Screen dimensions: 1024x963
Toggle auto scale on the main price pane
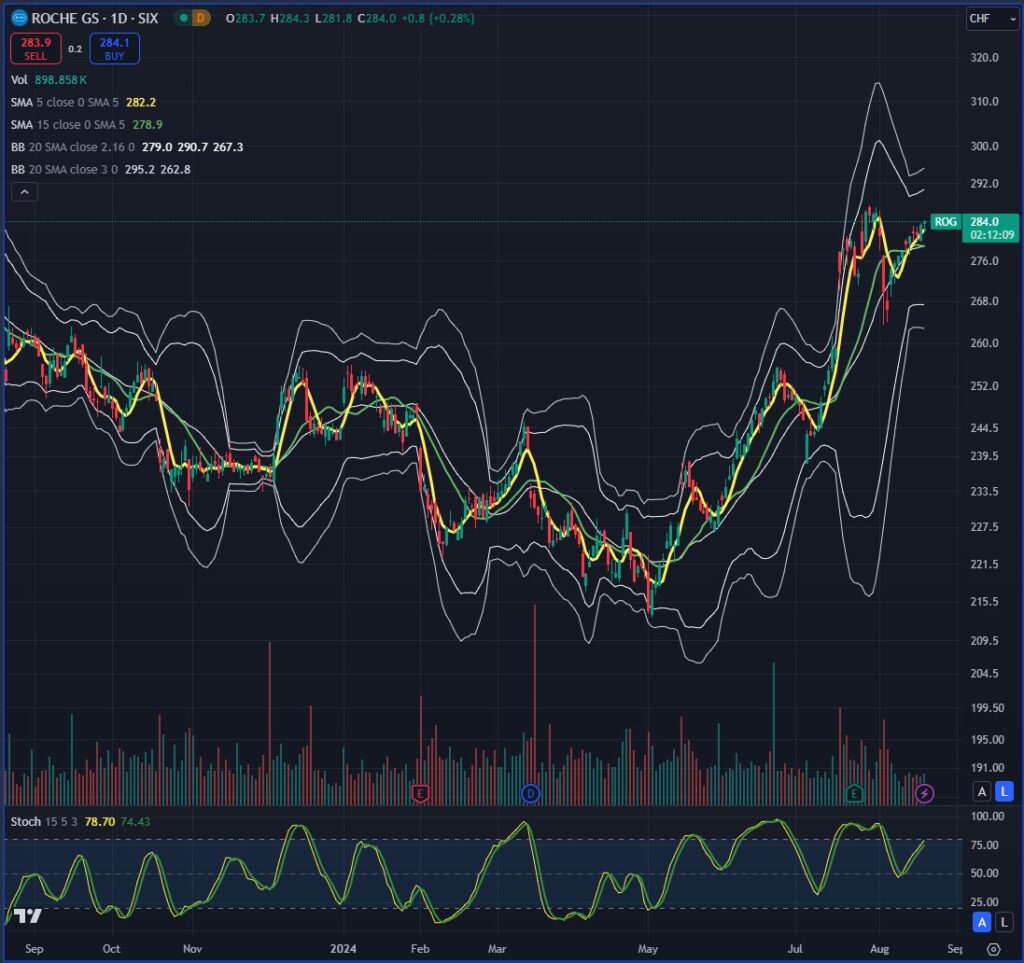pyautogui.click(x=982, y=791)
